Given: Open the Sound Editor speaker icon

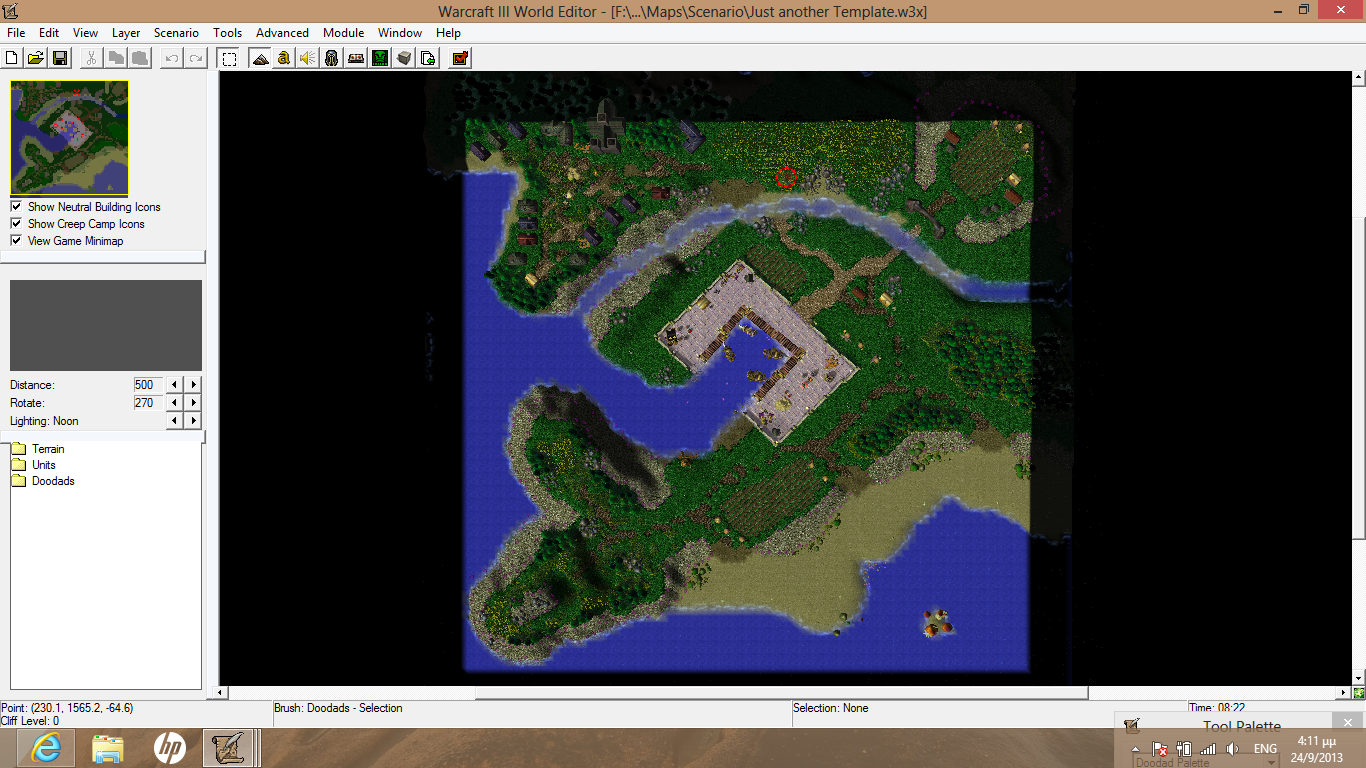Looking at the screenshot, I should (x=308, y=58).
